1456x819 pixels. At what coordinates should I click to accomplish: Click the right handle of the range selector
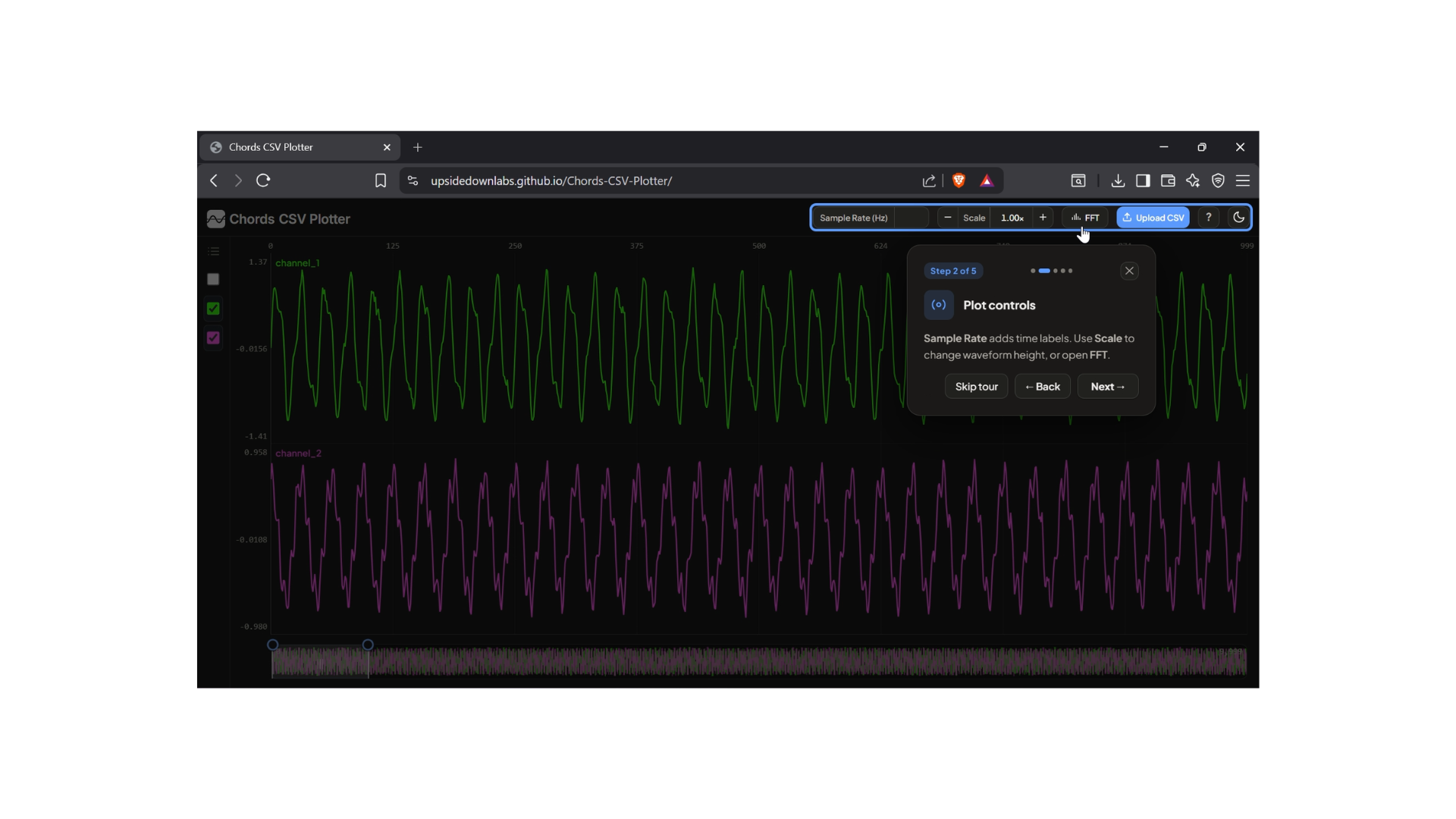click(x=368, y=645)
